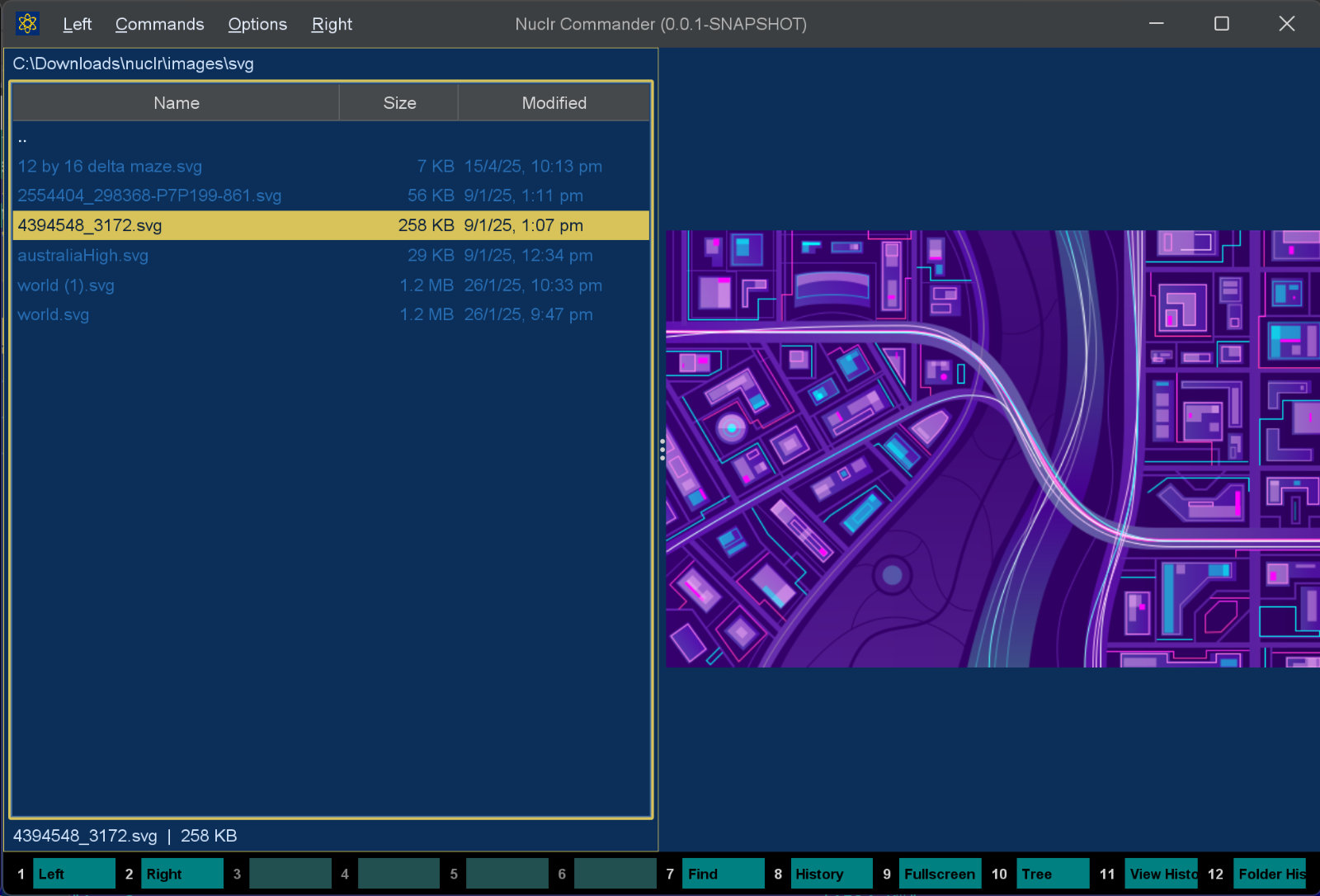Open History with function key 8 button

click(x=832, y=874)
